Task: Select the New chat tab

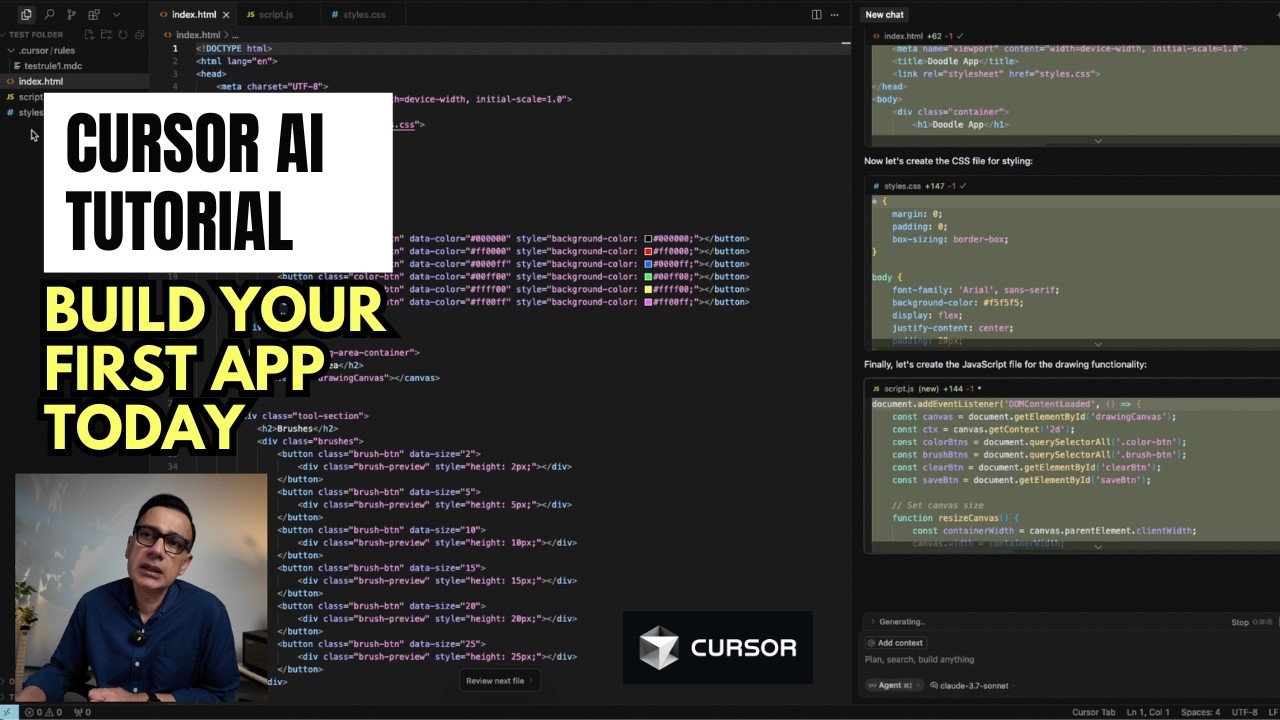Action: (884, 14)
